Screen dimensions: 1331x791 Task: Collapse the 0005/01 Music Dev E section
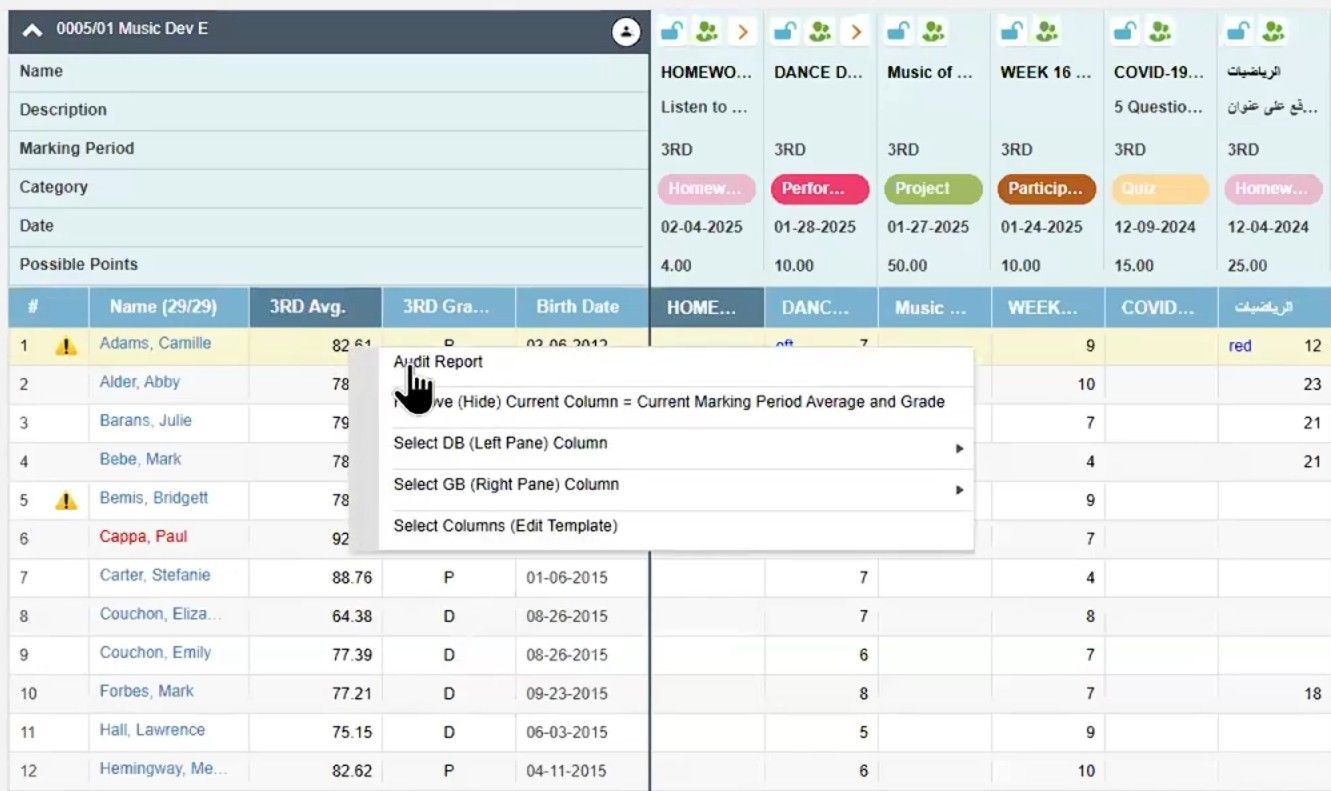point(32,30)
